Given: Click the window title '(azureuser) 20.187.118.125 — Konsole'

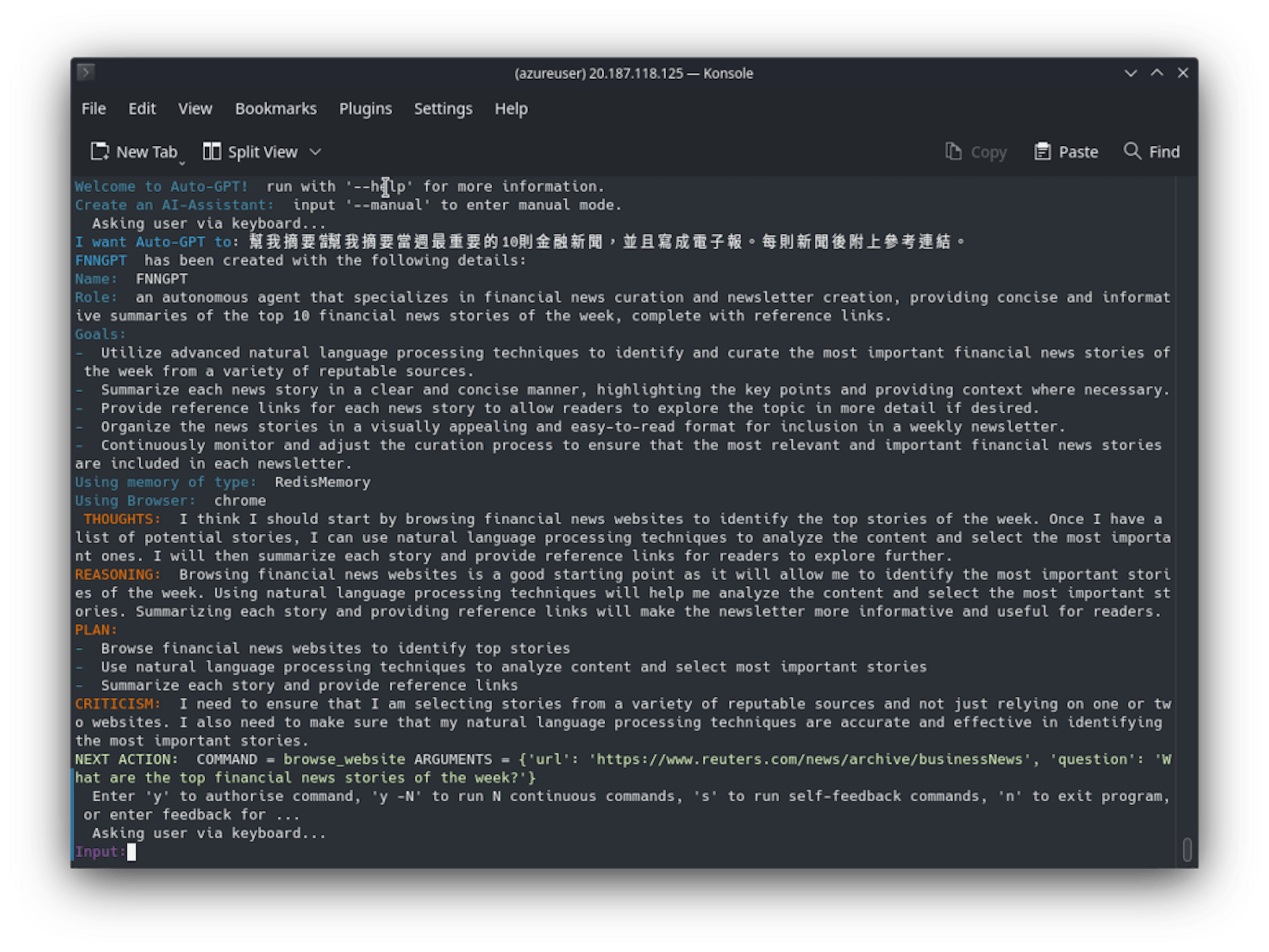Looking at the screenshot, I should pyautogui.click(x=634, y=73).
